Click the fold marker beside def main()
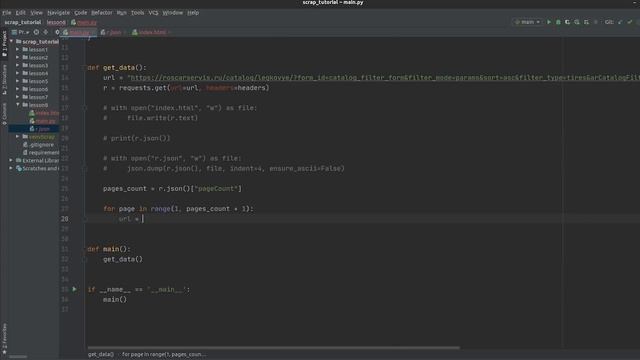Viewport: 640px width, 360px height. click(85, 249)
